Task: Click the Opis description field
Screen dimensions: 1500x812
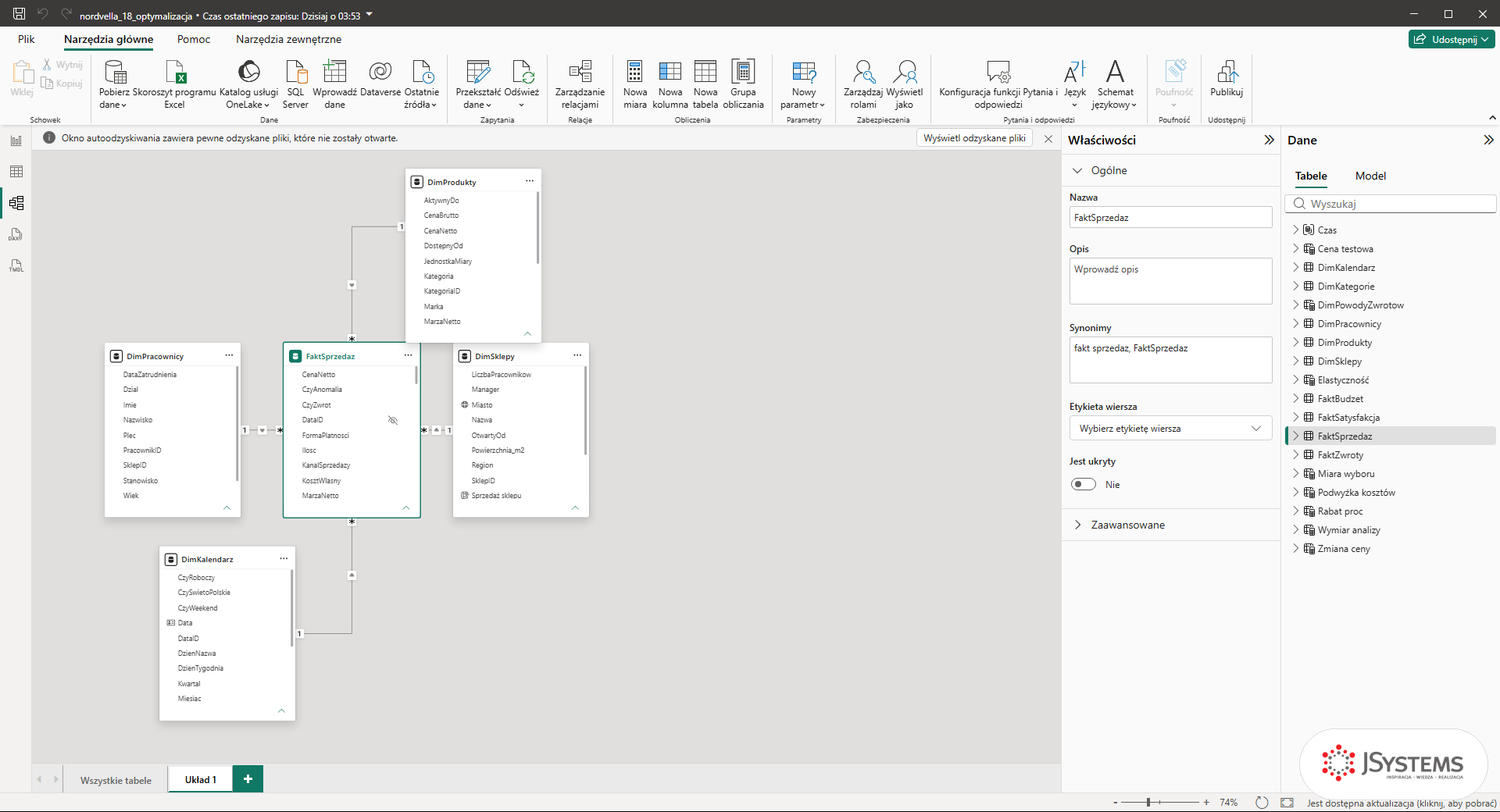Action: click(1170, 281)
